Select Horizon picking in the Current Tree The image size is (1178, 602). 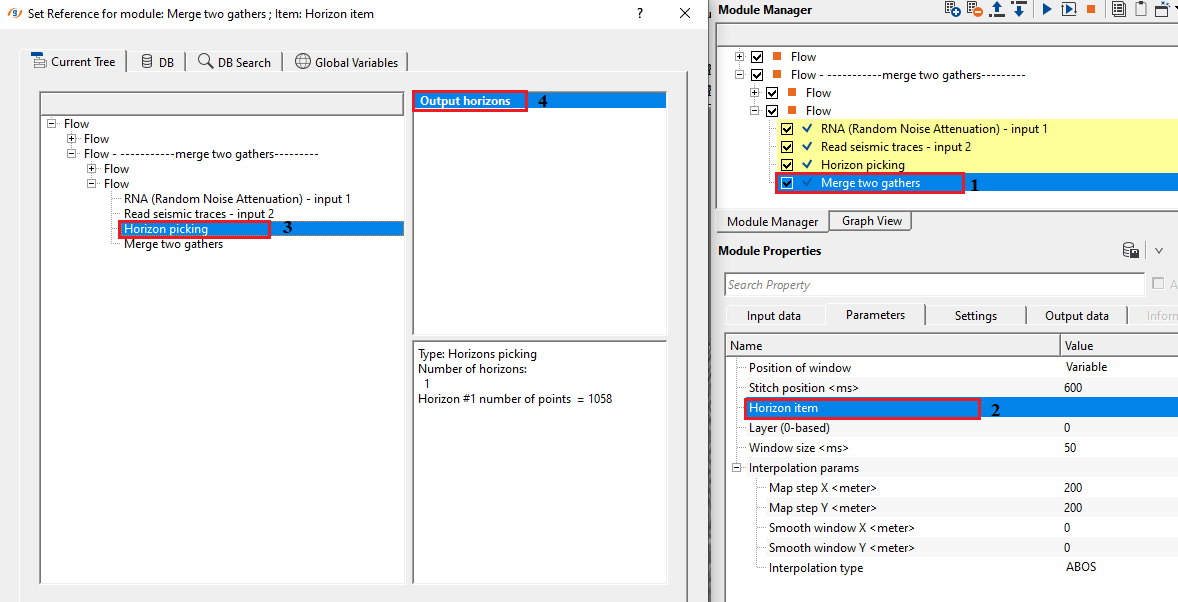166,229
